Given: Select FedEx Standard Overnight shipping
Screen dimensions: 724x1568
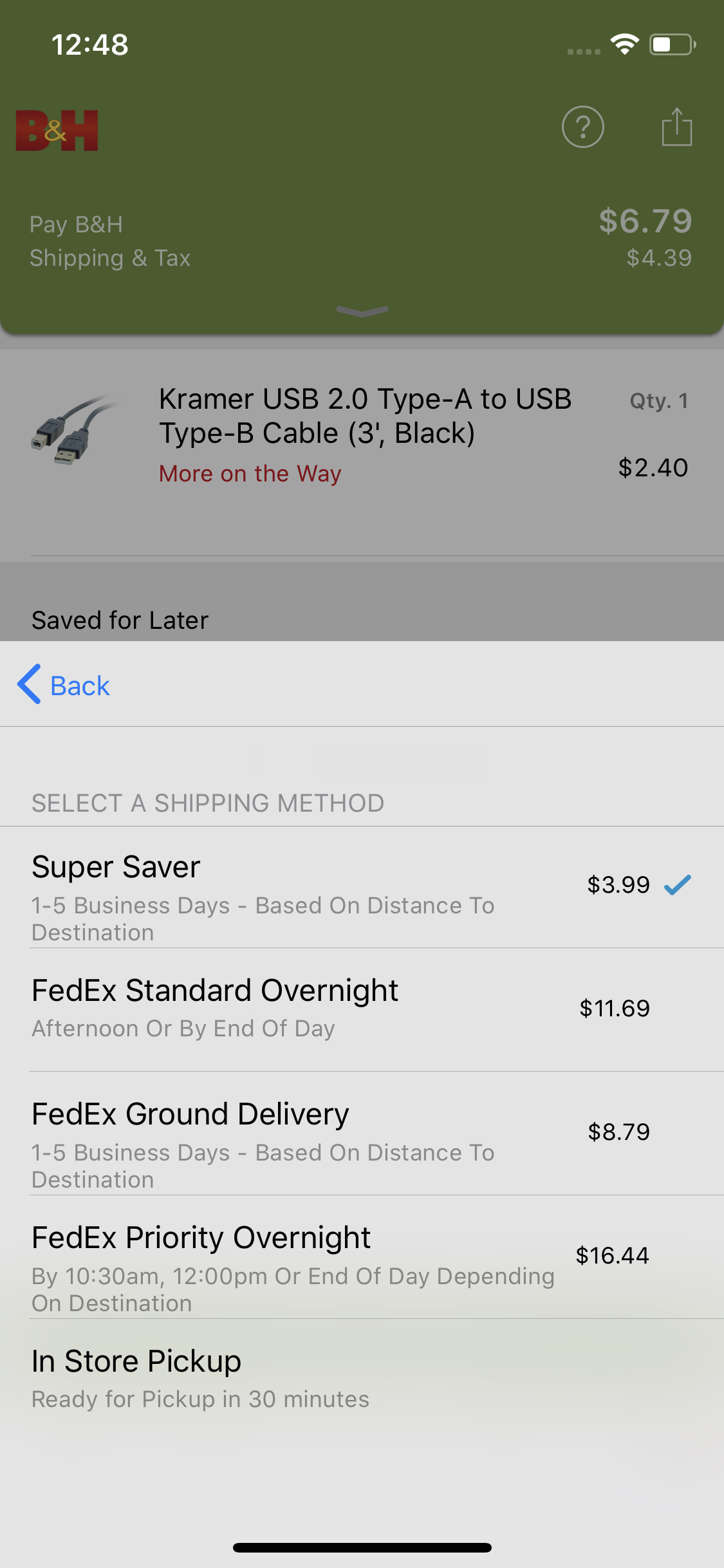Looking at the screenshot, I should pos(362,1007).
